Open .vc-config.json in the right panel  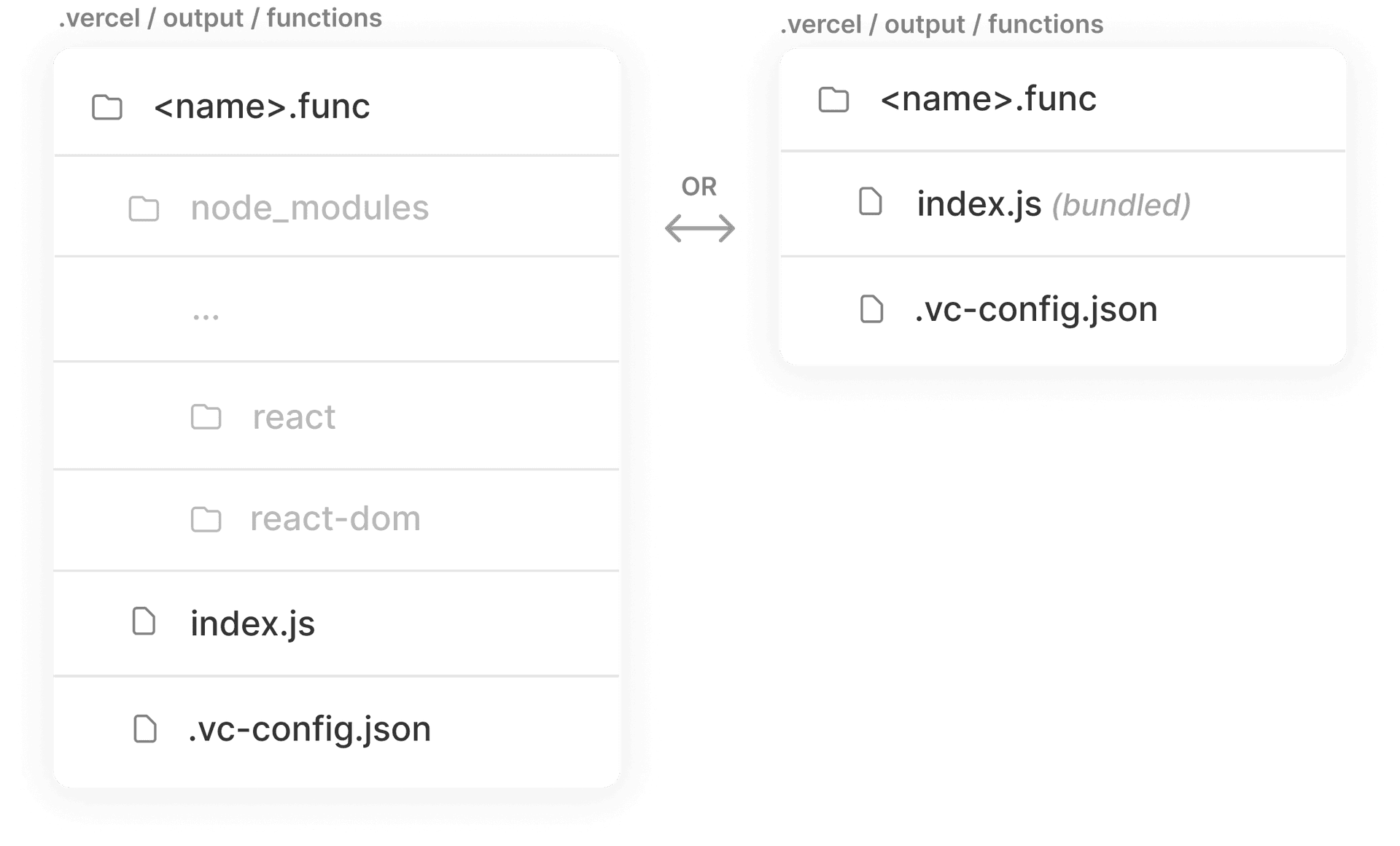(1036, 309)
